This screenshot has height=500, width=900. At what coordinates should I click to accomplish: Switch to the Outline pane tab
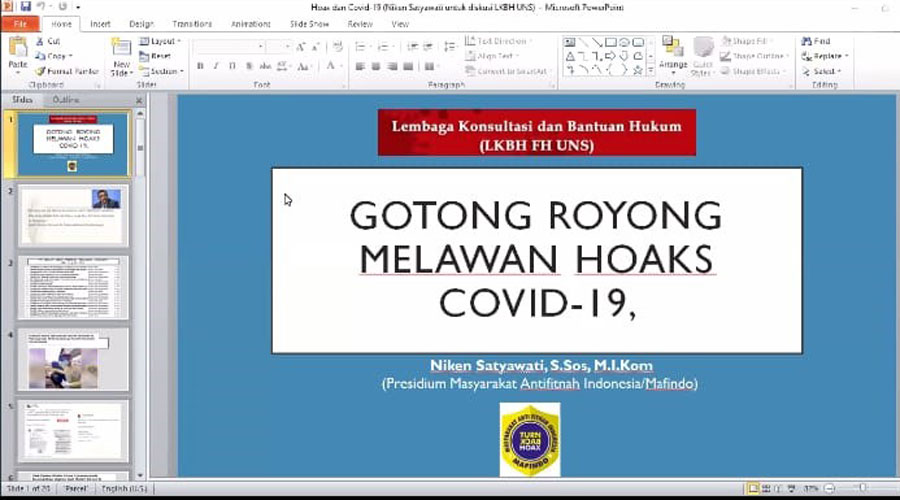(x=66, y=100)
